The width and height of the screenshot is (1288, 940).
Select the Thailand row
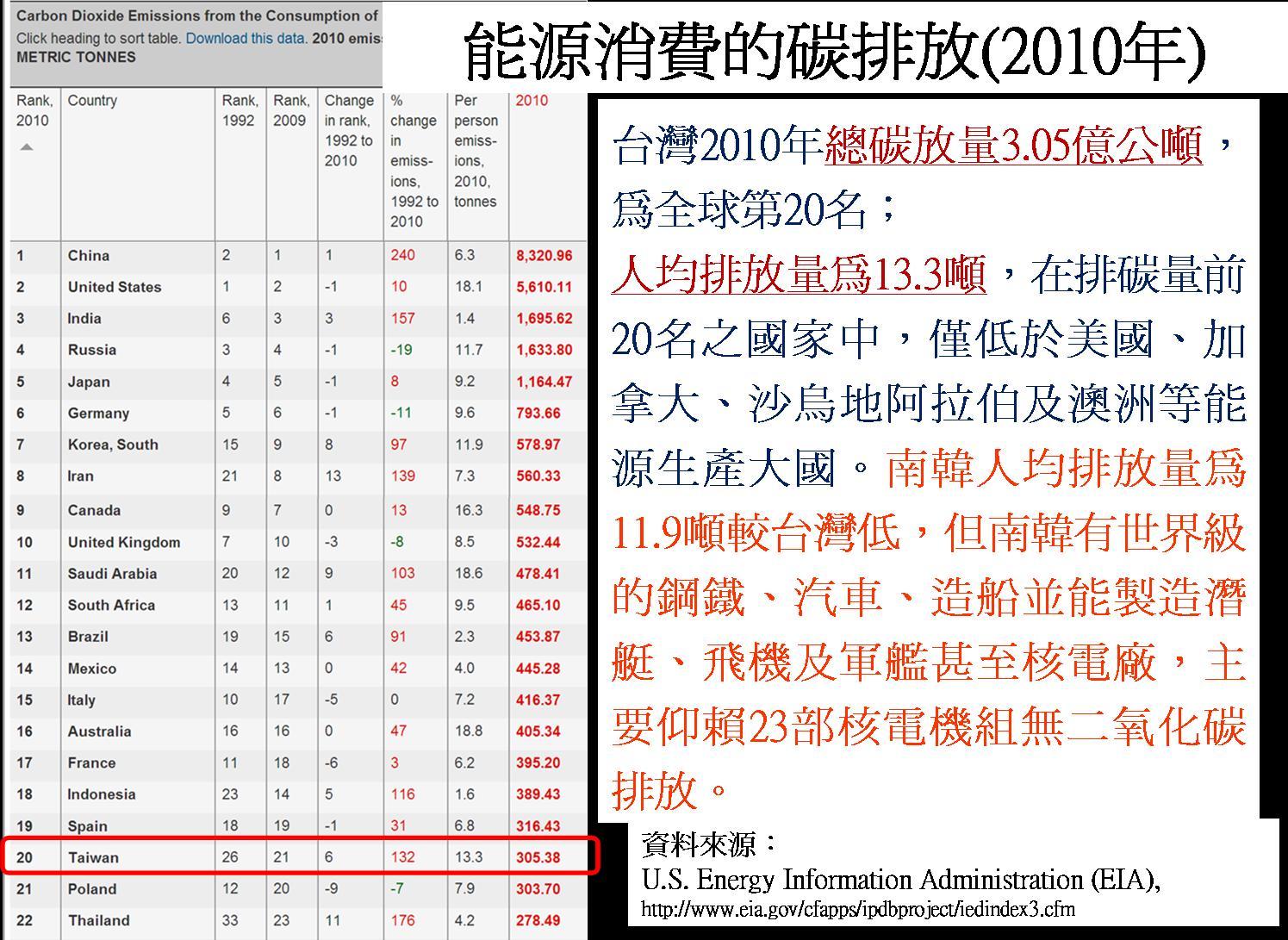tap(297, 920)
